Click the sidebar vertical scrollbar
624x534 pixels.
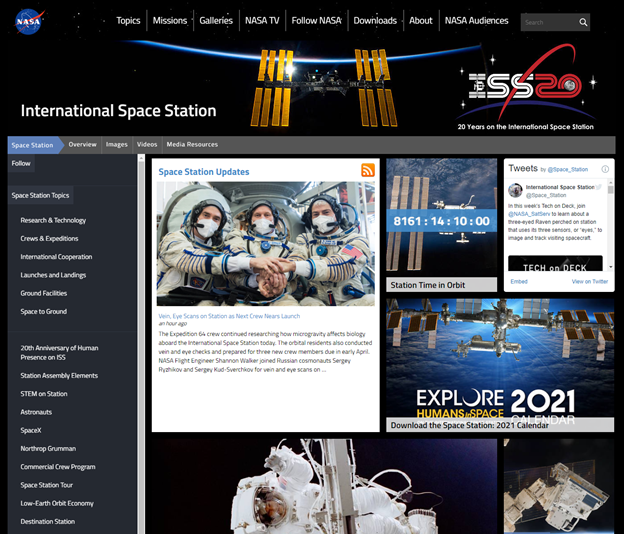tap(141, 344)
